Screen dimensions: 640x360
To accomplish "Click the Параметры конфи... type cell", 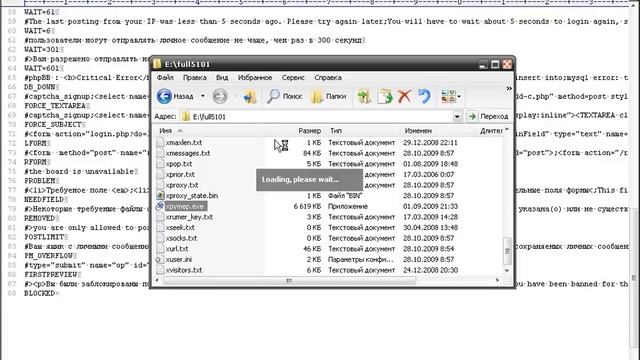I will (x=361, y=259).
